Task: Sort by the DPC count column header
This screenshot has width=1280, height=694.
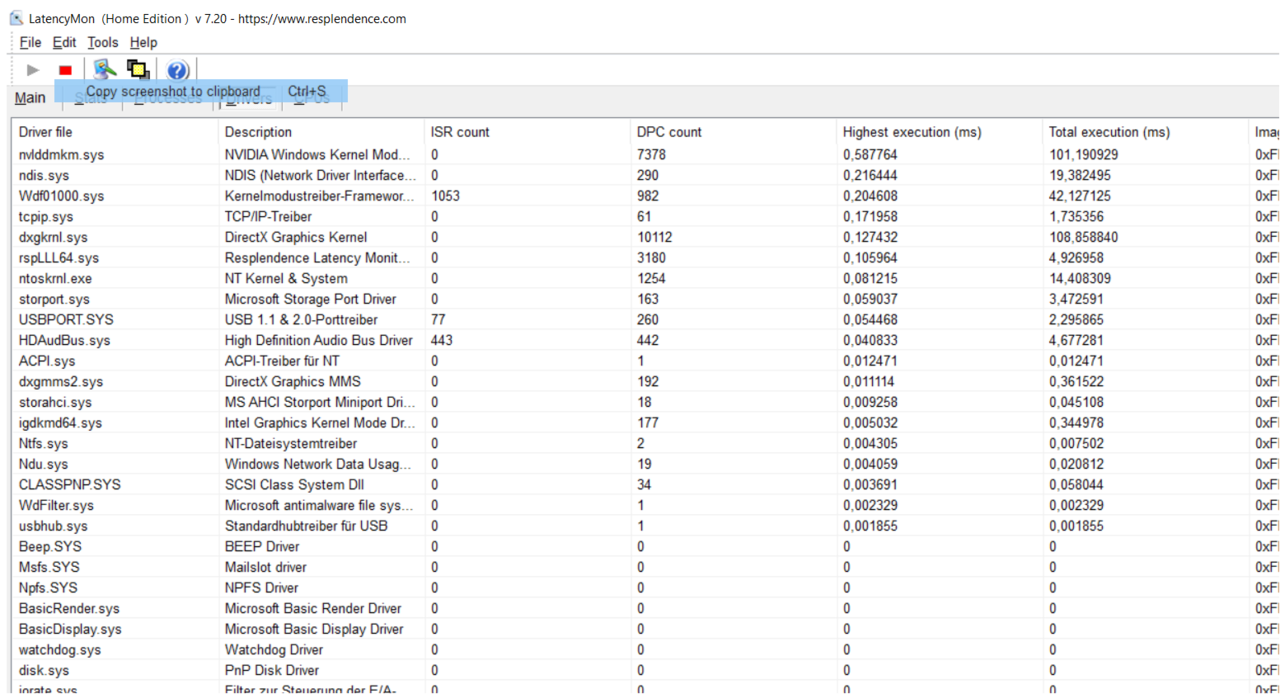Action: [733, 132]
